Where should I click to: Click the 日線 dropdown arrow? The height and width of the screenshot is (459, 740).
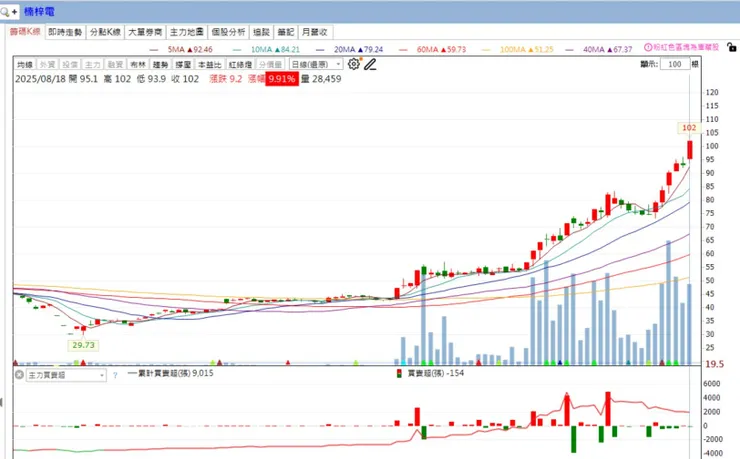(x=338, y=64)
